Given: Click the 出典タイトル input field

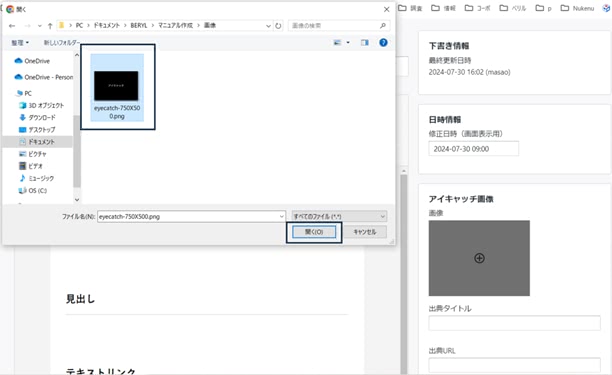Looking at the screenshot, I should click(x=514, y=323).
